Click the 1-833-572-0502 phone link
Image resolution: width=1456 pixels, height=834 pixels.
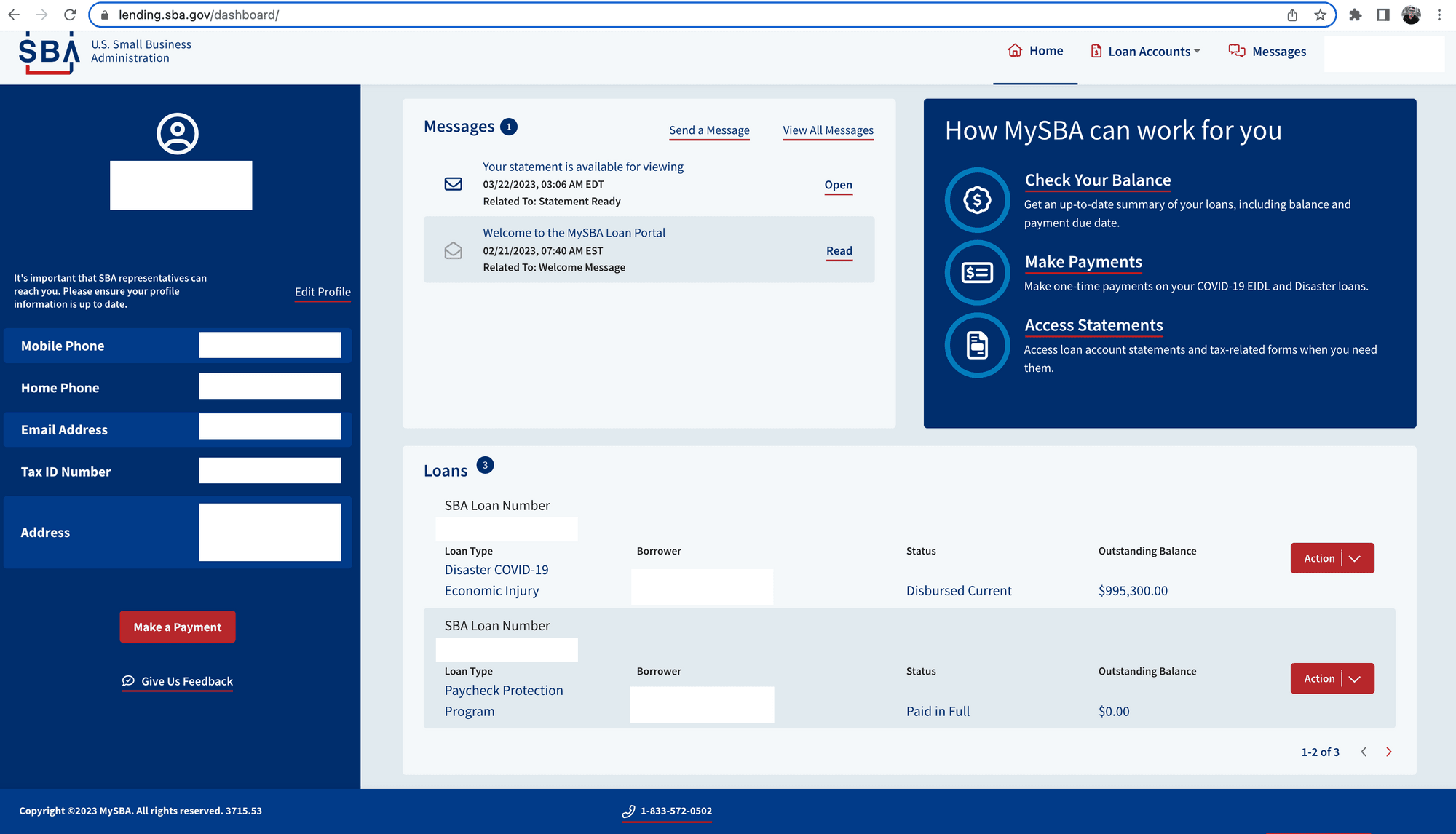pyautogui.click(x=668, y=811)
